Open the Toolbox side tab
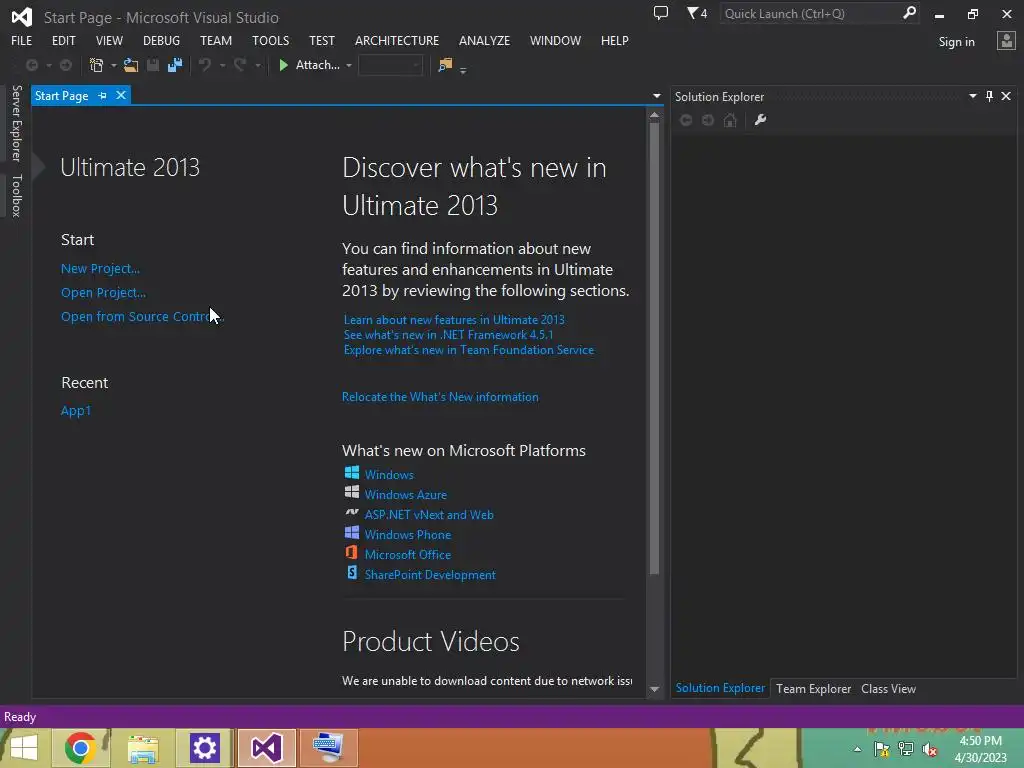 click(16, 195)
